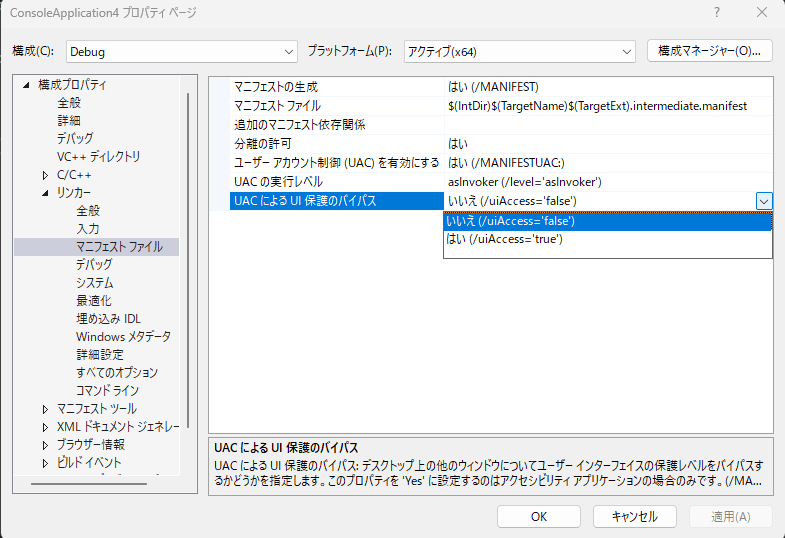Select 埋め込み IDL in the tree
This screenshot has height=538, width=785.
tap(108, 319)
